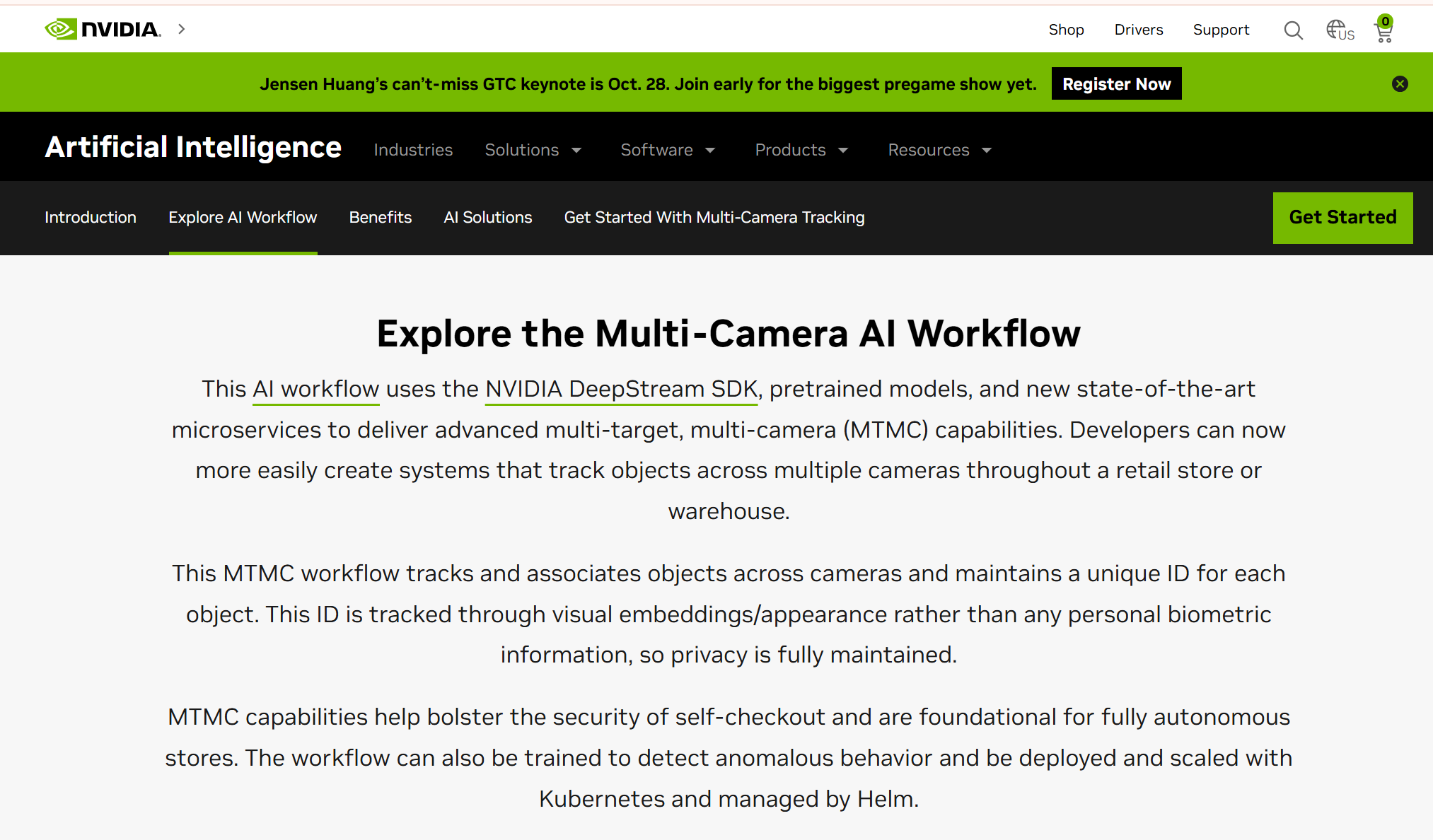Follow the NVIDIA DeepStream SDK link
1433x840 pixels.
point(621,389)
